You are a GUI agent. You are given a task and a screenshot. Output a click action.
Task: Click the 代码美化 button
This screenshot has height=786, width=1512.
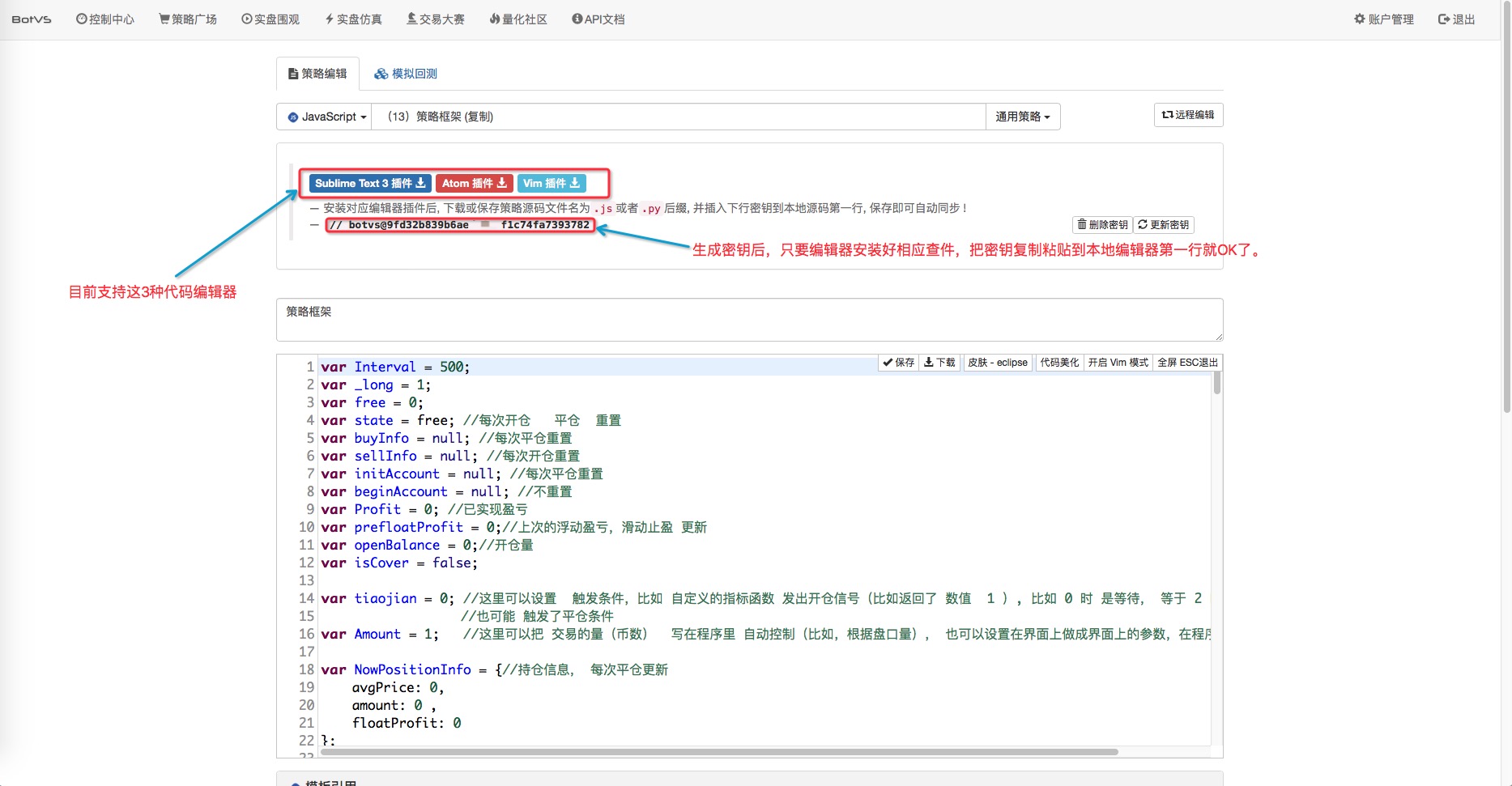coord(1059,363)
